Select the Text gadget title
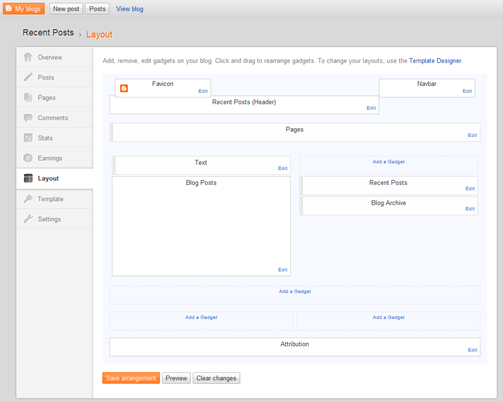503x401 pixels. click(201, 162)
